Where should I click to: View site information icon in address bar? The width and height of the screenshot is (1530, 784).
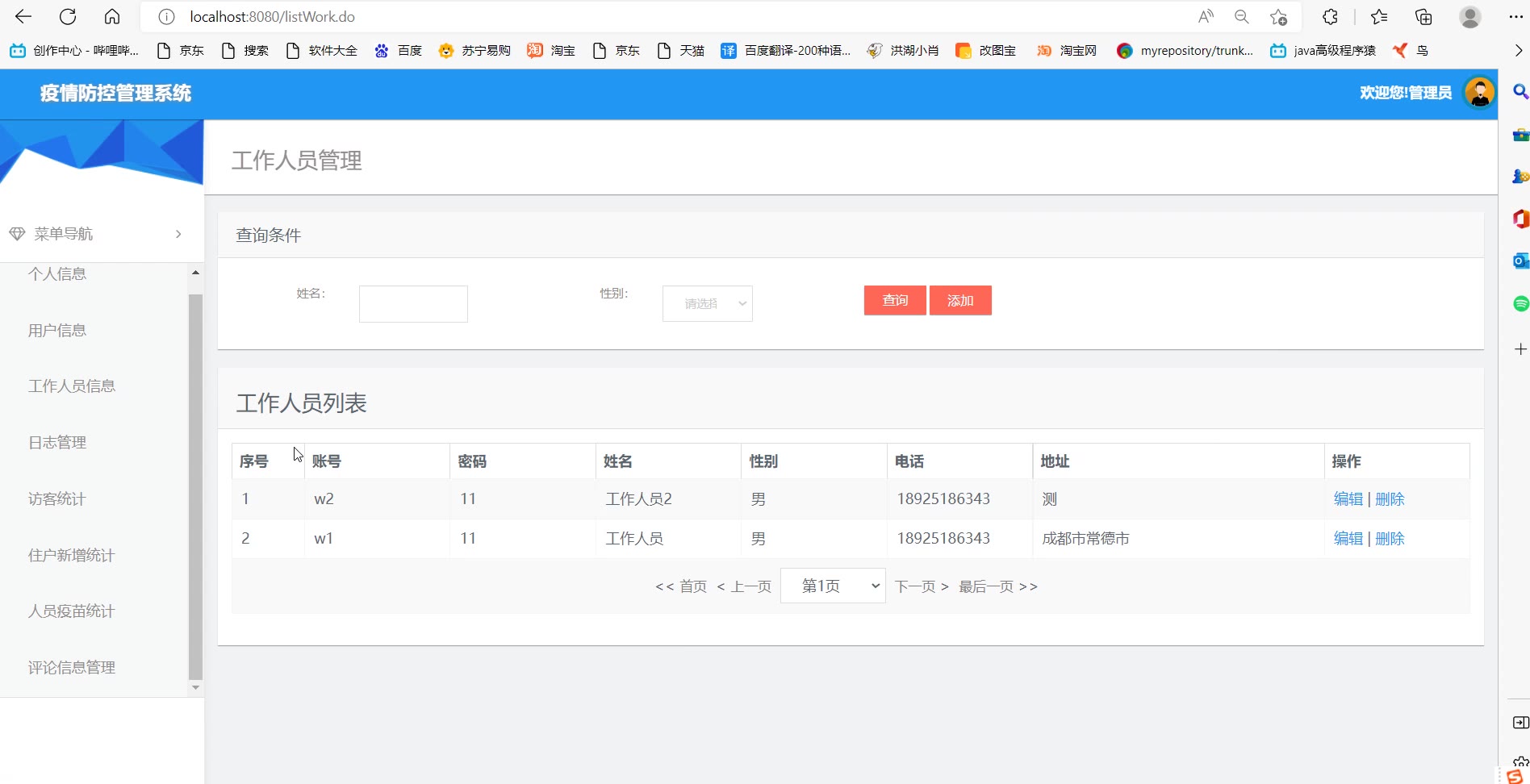(x=166, y=17)
